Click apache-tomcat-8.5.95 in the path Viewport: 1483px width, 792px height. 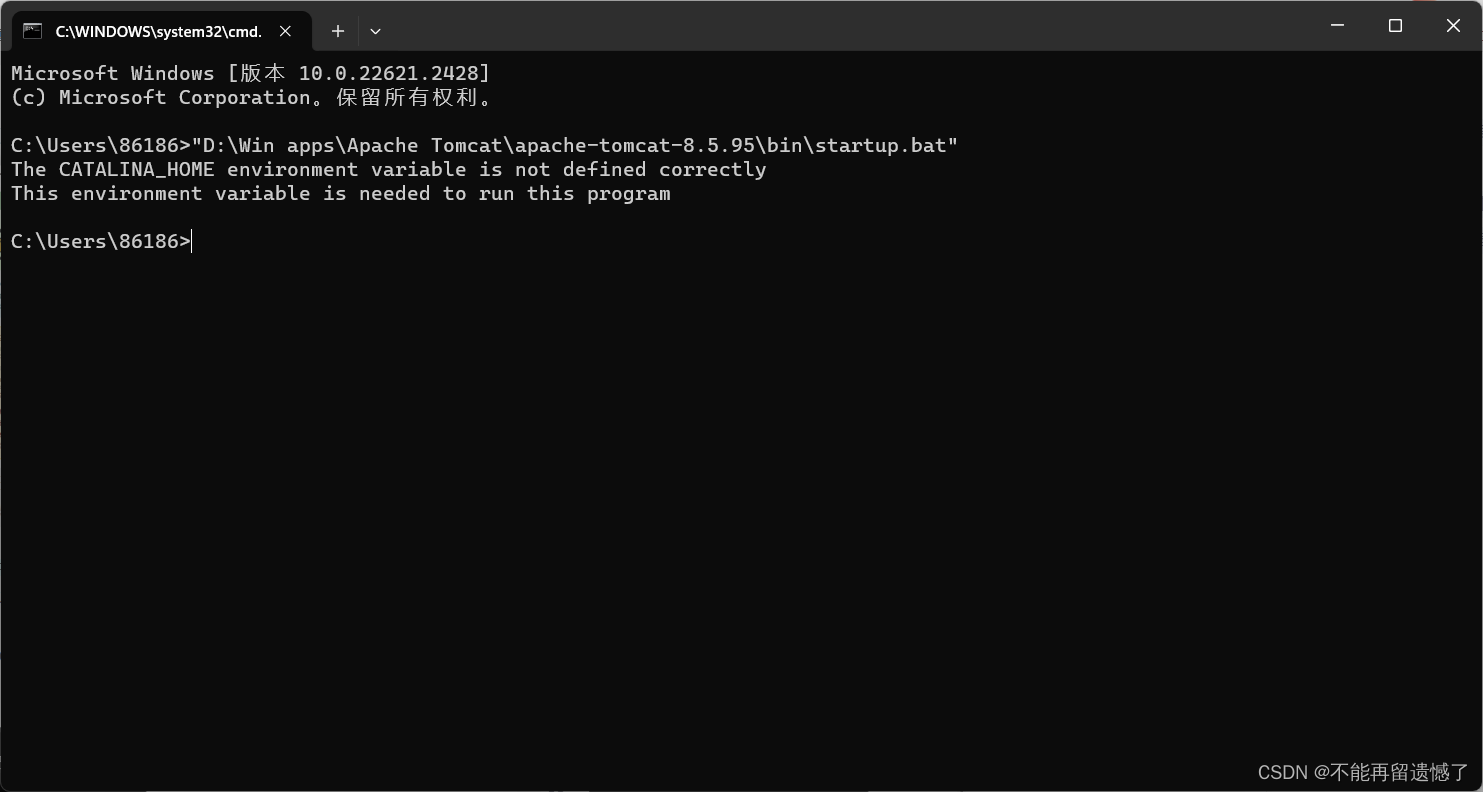pyautogui.click(x=635, y=145)
